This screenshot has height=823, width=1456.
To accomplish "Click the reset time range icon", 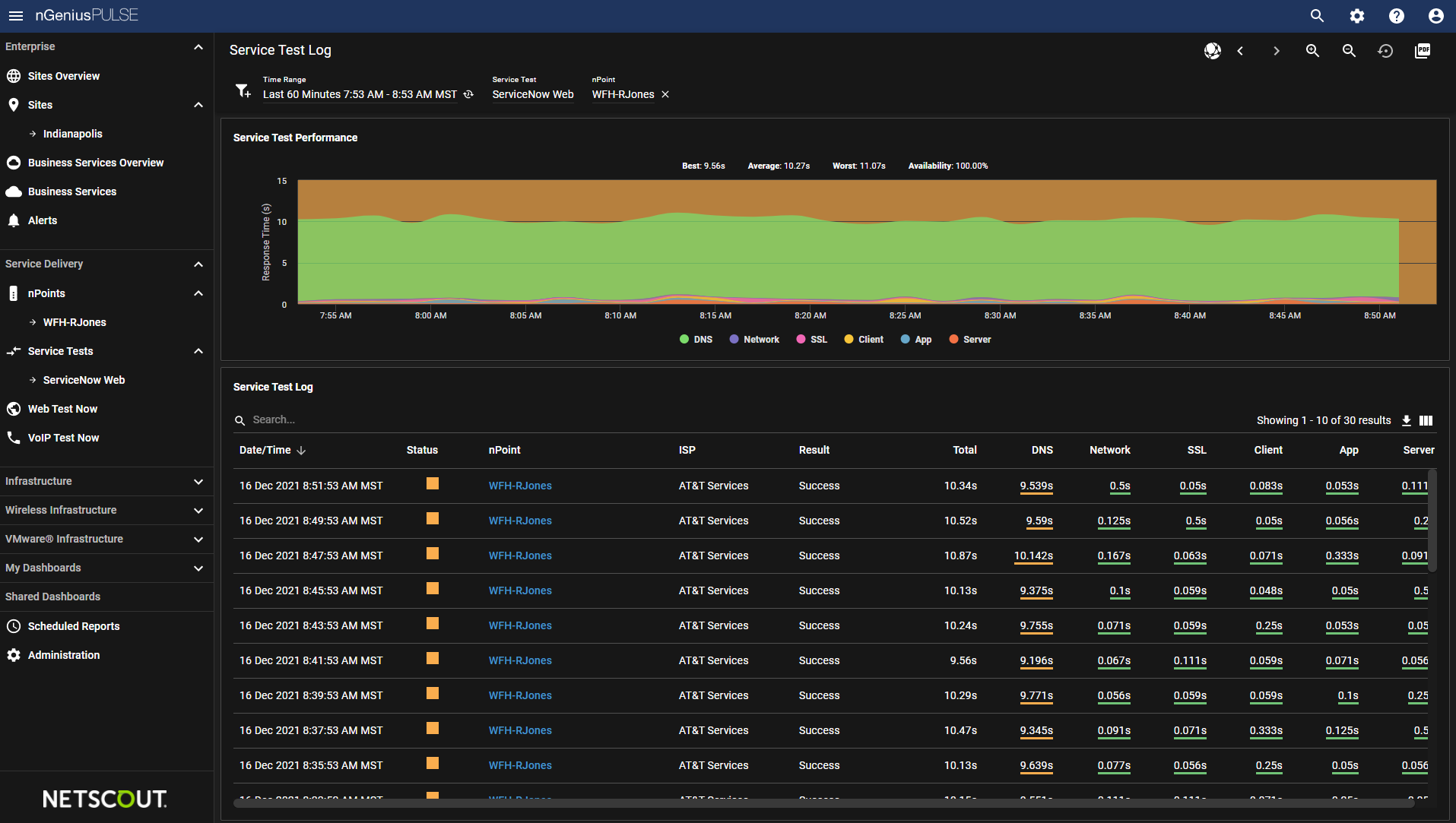I will pos(1385,51).
